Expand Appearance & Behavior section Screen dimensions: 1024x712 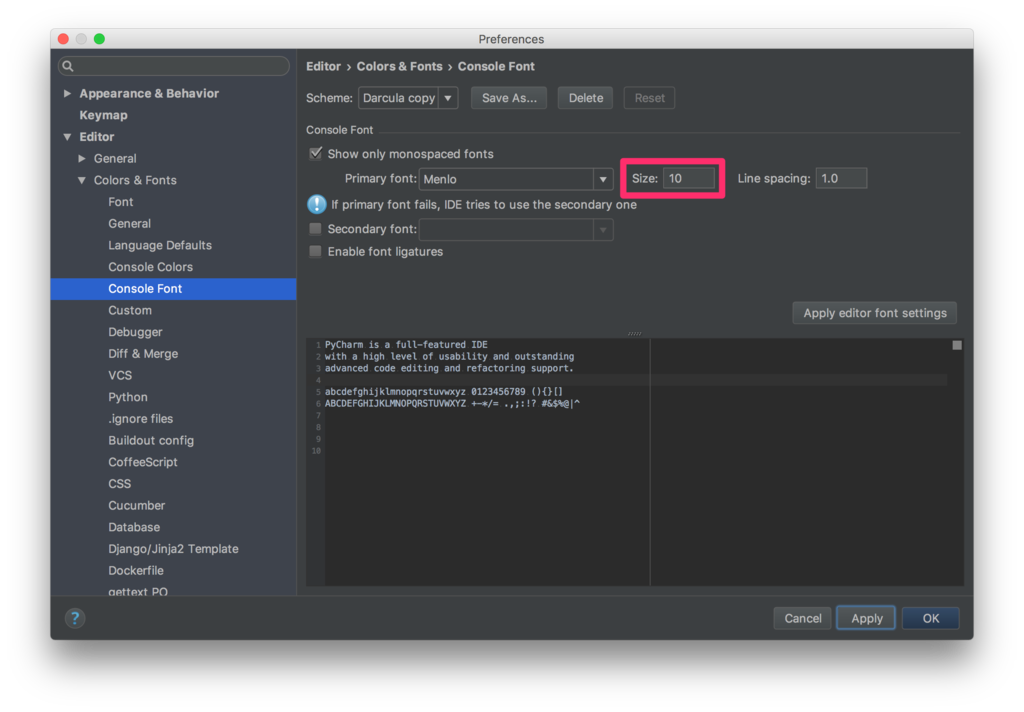click(x=67, y=93)
